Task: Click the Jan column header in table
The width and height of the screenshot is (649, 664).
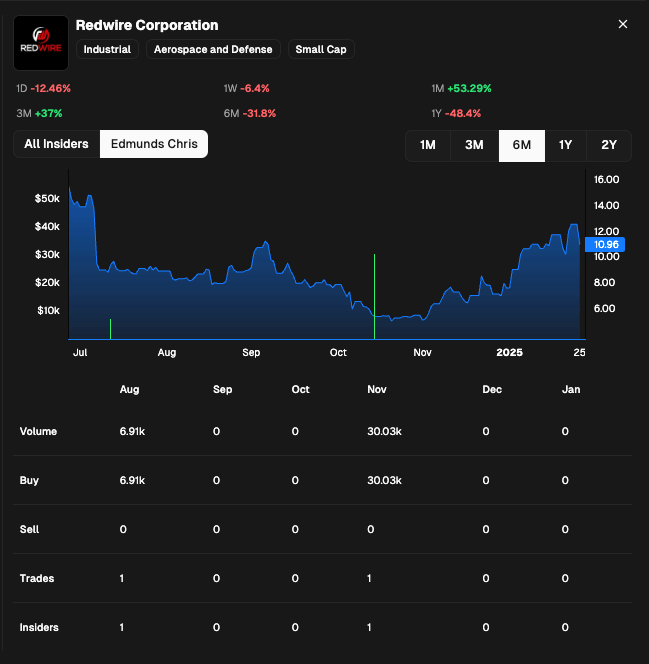Action: coord(571,389)
